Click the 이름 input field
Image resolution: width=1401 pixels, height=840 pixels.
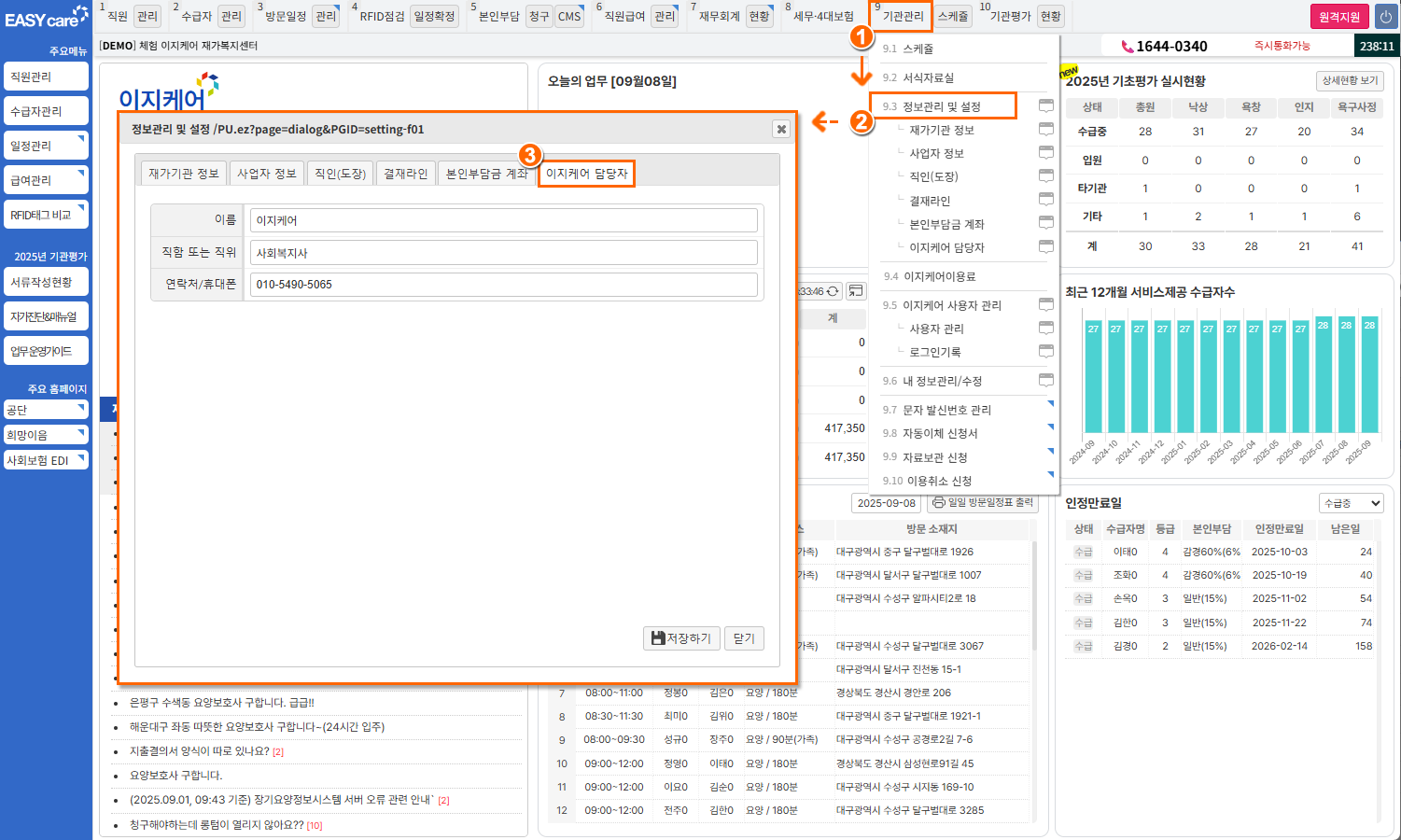[504, 220]
